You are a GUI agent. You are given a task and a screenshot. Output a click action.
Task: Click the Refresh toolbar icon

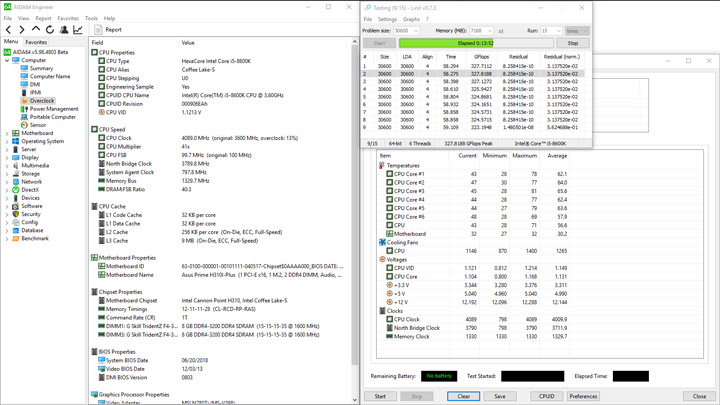tap(49, 30)
